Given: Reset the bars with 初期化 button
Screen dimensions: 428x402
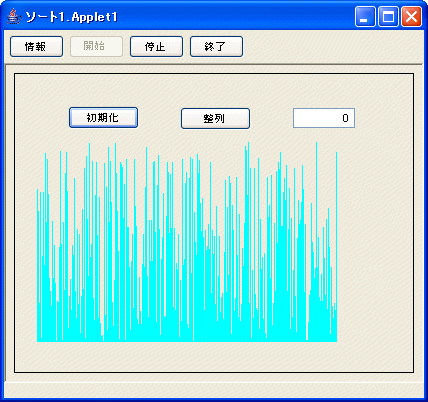Looking at the screenshot, I should coord(103,118).
